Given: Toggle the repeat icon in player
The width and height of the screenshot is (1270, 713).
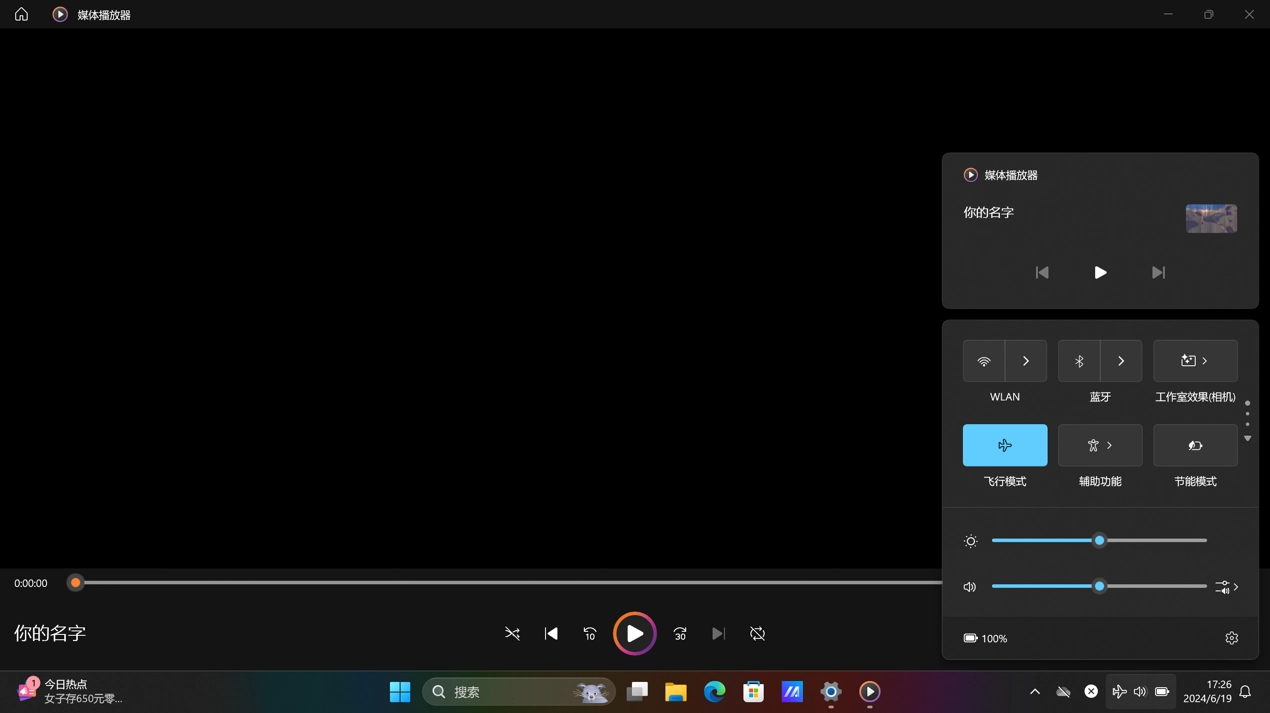Looking at the screenshot, I should 757,634.
